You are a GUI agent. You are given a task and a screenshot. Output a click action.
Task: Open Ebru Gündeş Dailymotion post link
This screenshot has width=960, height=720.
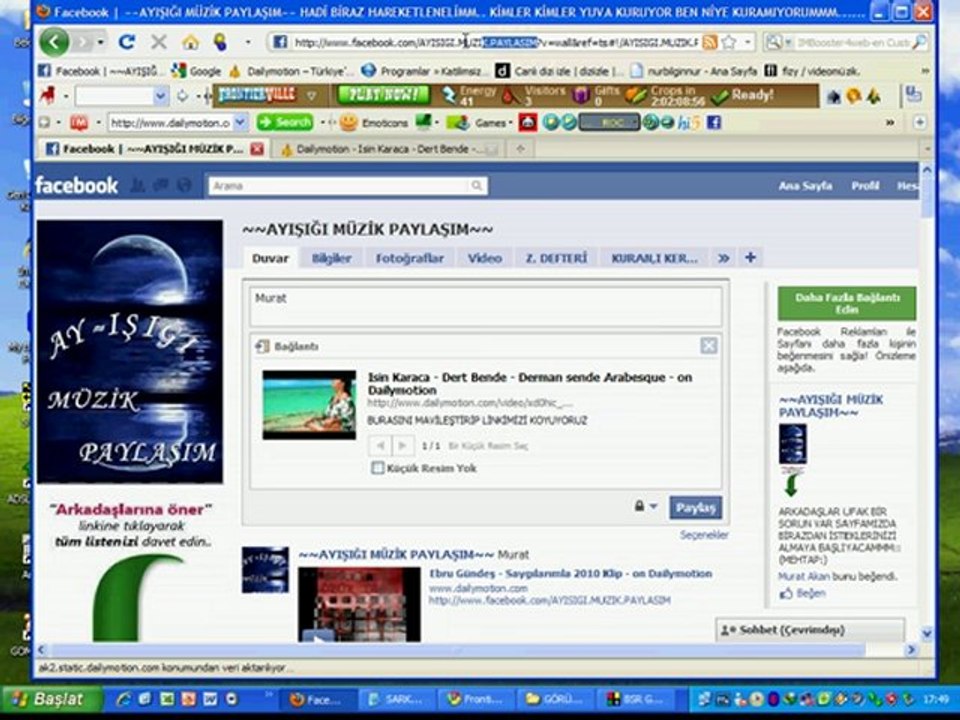click(571, 574)
